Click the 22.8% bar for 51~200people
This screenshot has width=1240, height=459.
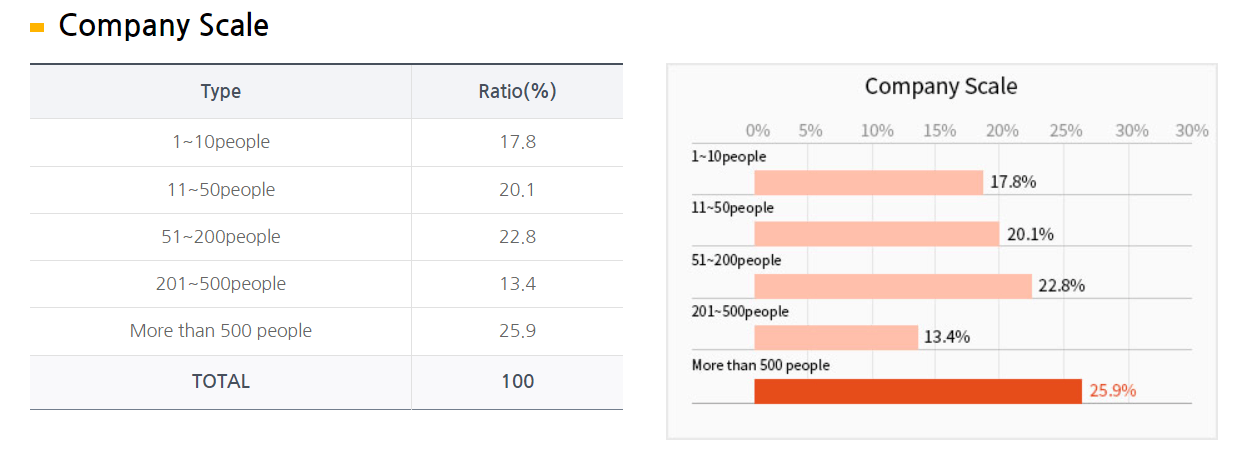click(x=892, y=286)
